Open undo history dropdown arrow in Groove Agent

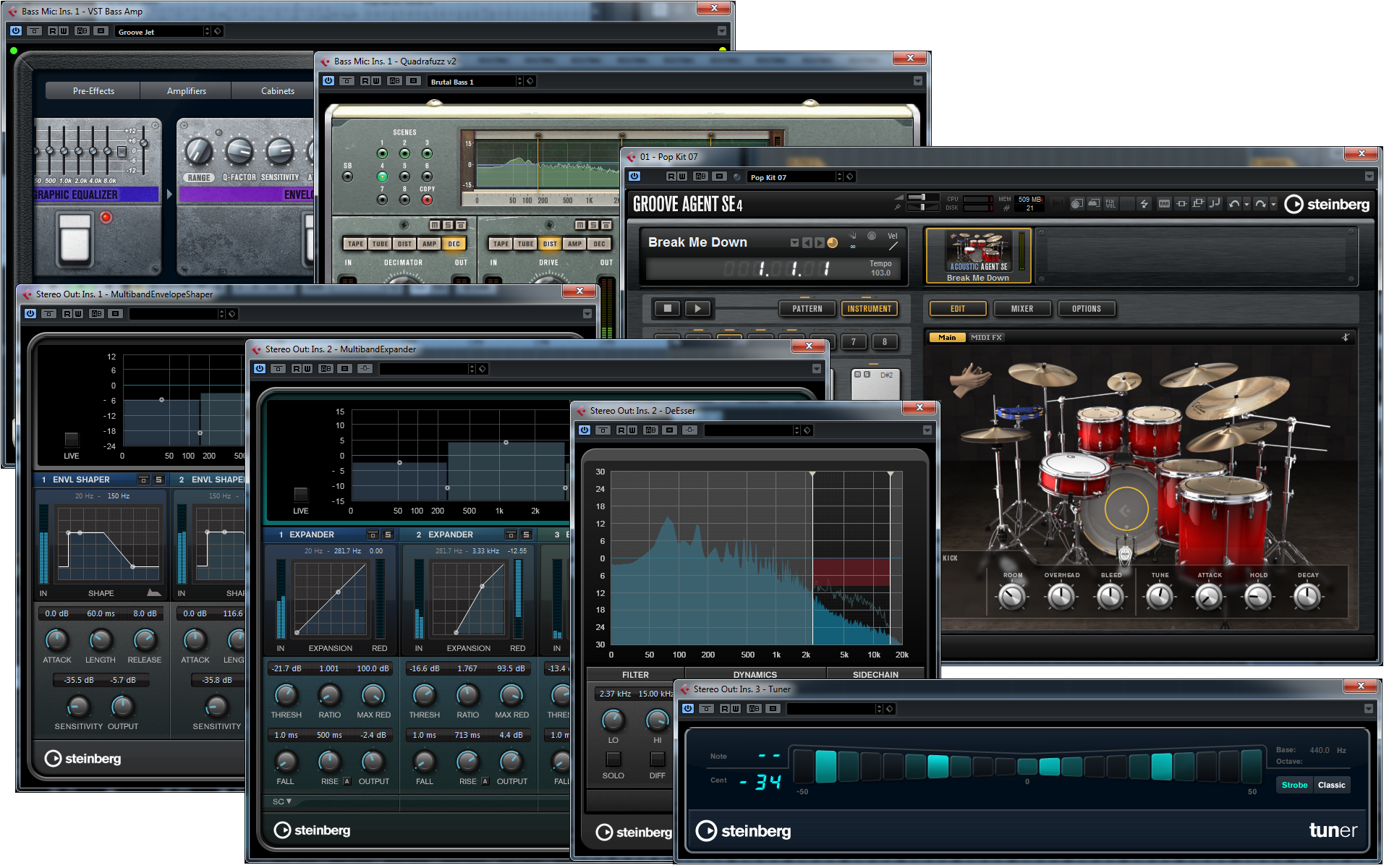pyautogui.click(x=1246, y=205)
